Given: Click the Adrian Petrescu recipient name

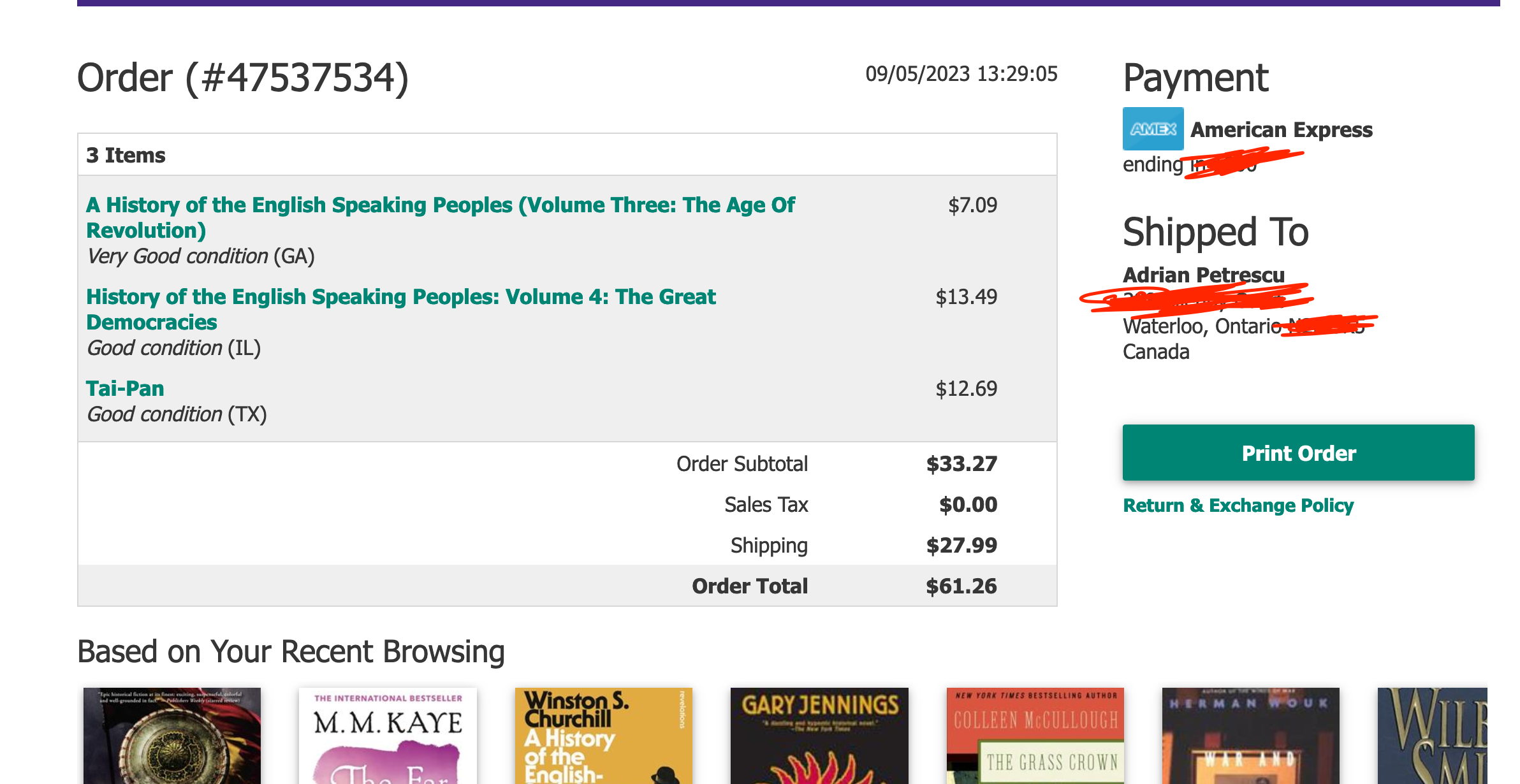Looking at the screenshot, I should click(x=1204, y=275).
